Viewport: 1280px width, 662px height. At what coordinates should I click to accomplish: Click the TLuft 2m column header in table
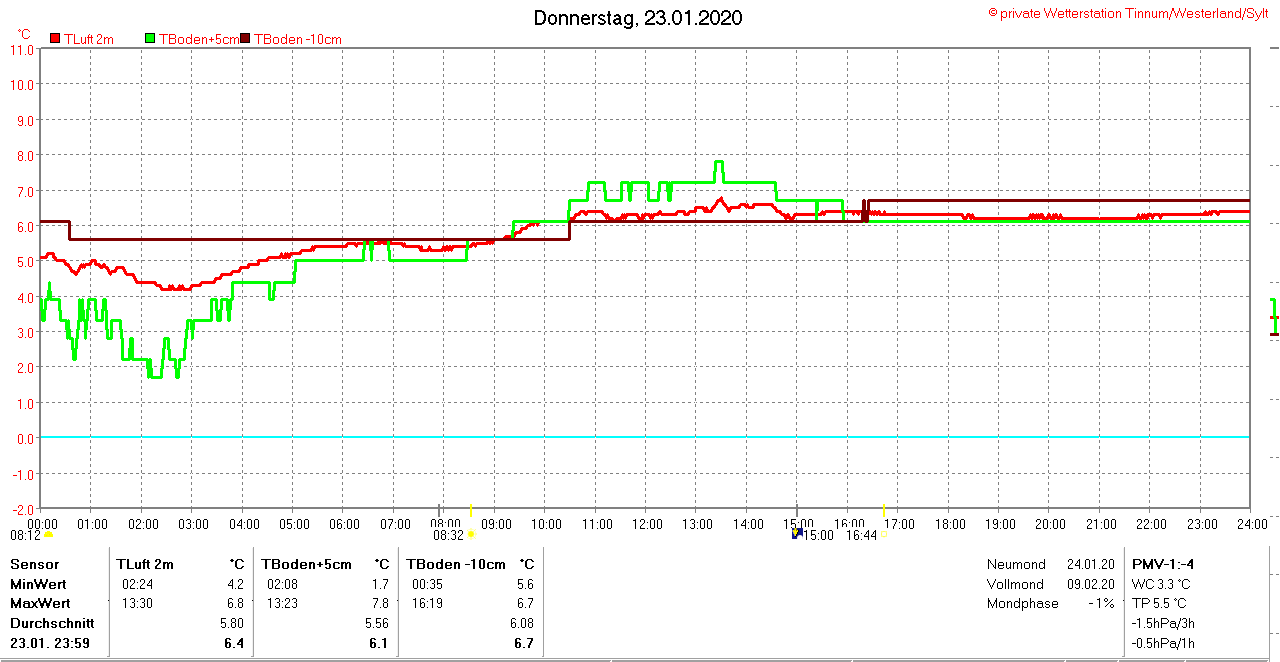click(x=145, y=564)
